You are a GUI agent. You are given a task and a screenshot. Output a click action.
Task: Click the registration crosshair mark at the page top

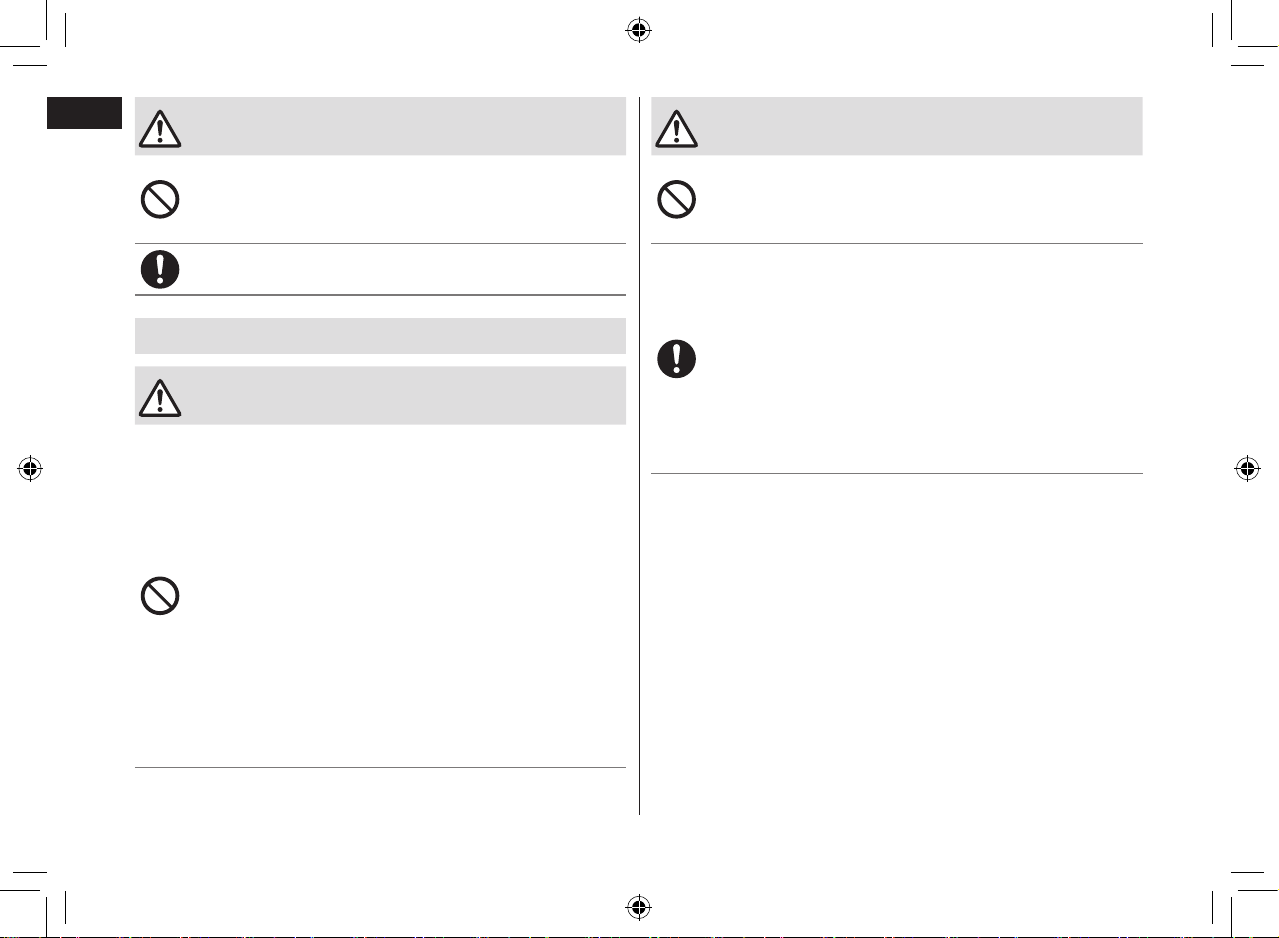click(638, 31)
